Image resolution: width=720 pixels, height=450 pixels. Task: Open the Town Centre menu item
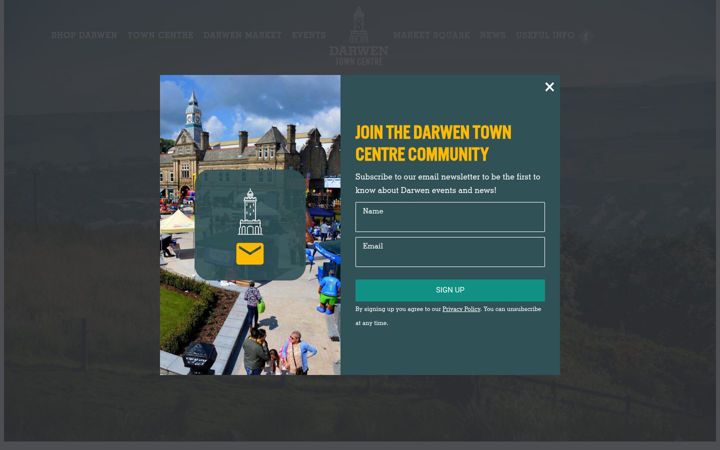tap(160, 35)
